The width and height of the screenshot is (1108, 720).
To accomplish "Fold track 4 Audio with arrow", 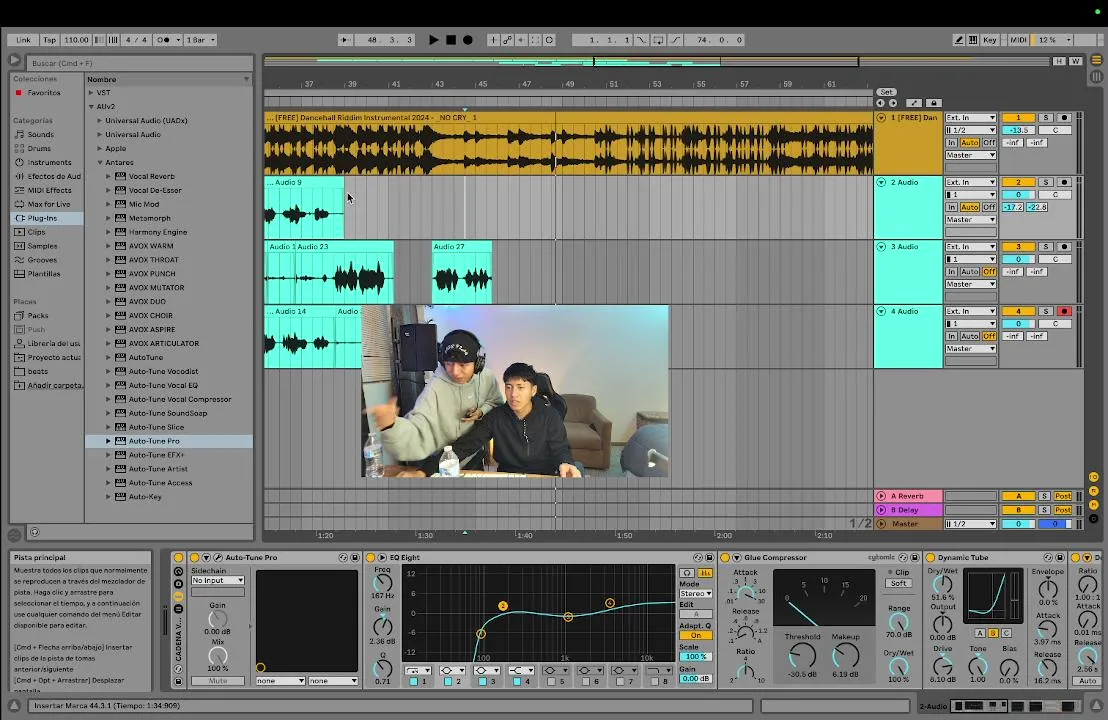I will (x=881, y=312).
